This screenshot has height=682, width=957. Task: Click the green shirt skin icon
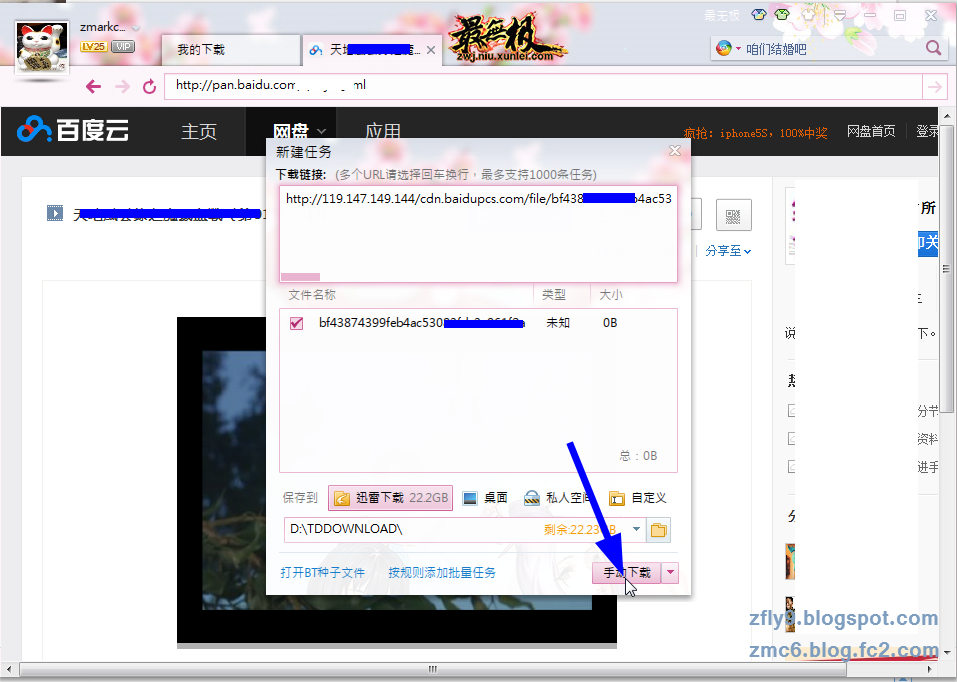coord(782,15)
